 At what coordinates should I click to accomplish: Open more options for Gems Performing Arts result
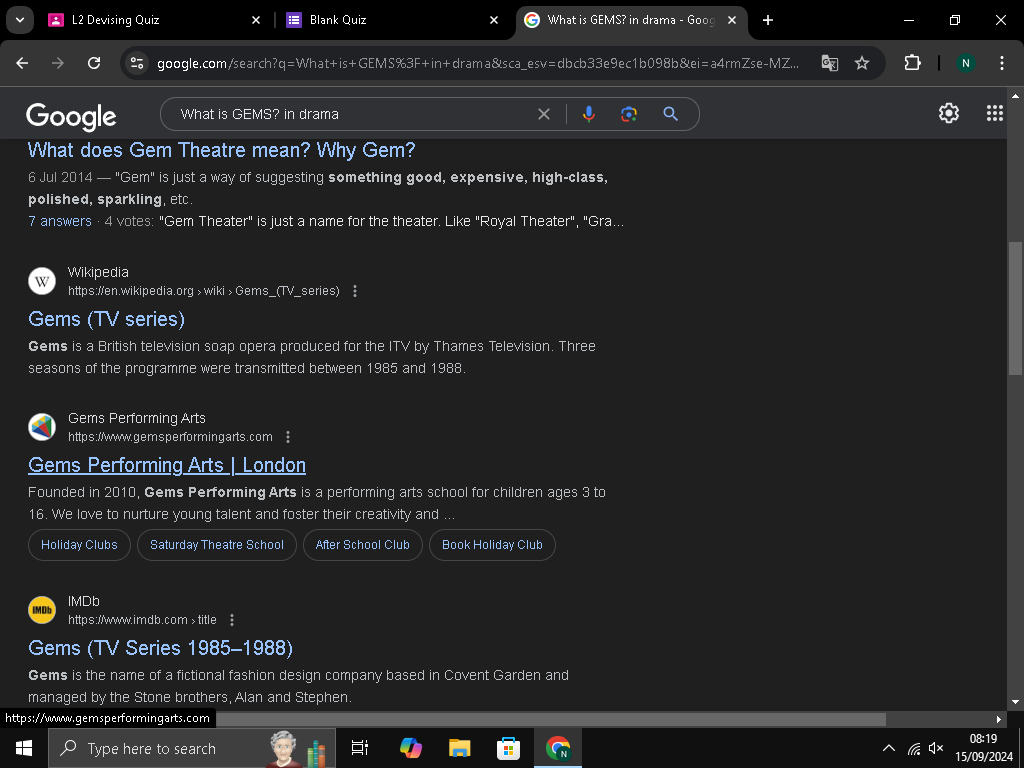pyautogui.click(x=288, y=437)
